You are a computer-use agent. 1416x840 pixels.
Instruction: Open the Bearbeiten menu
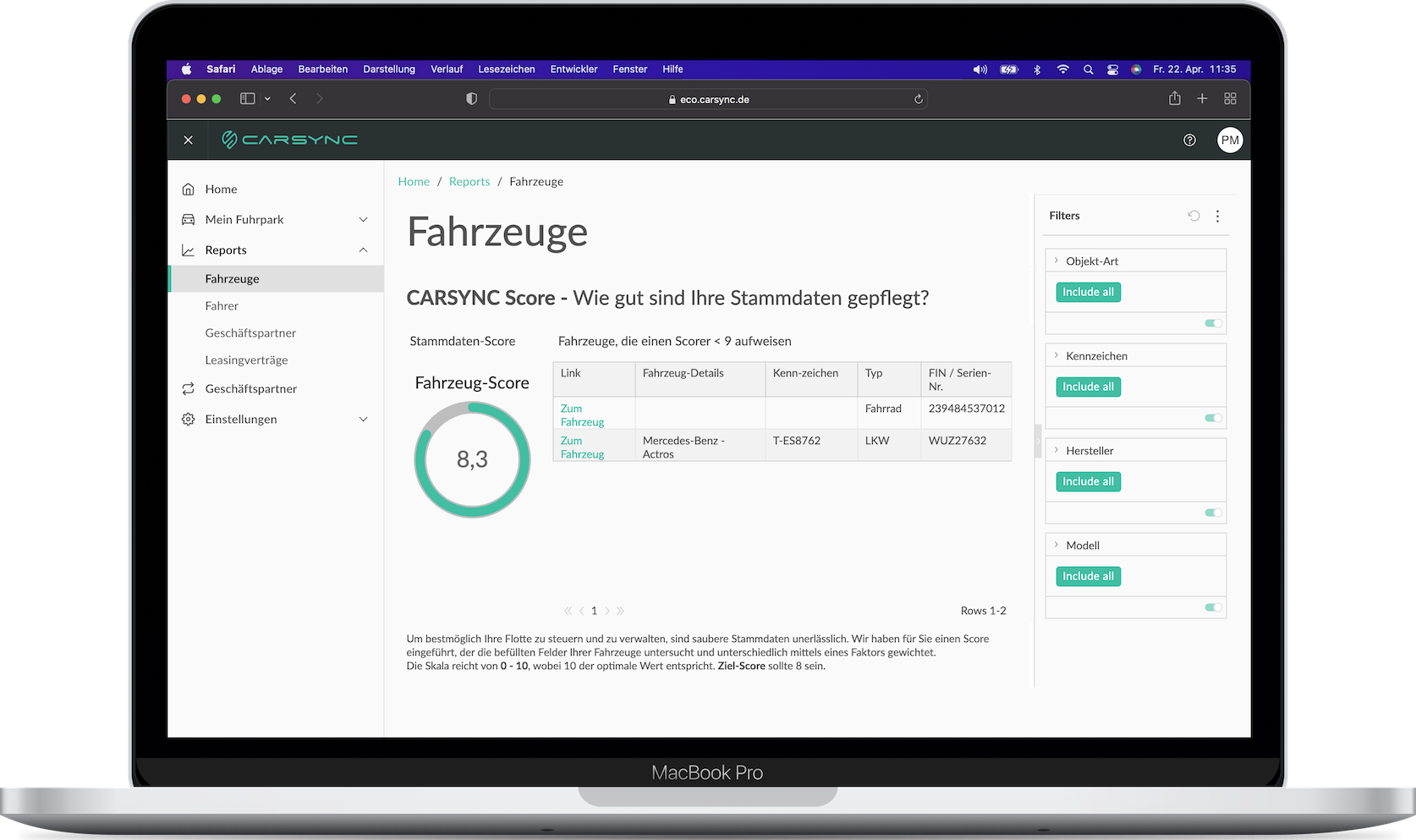click(x=322, y=69)
